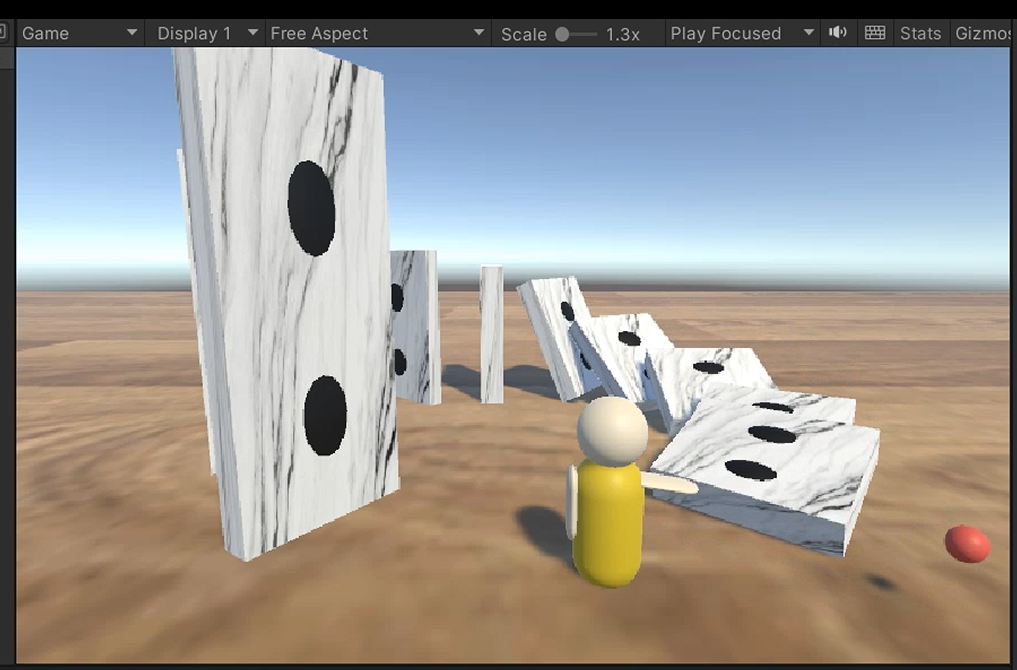This screenshot has height=670, width=1017.
Task: Click the red ball on the ground
Action: (967, 544)
